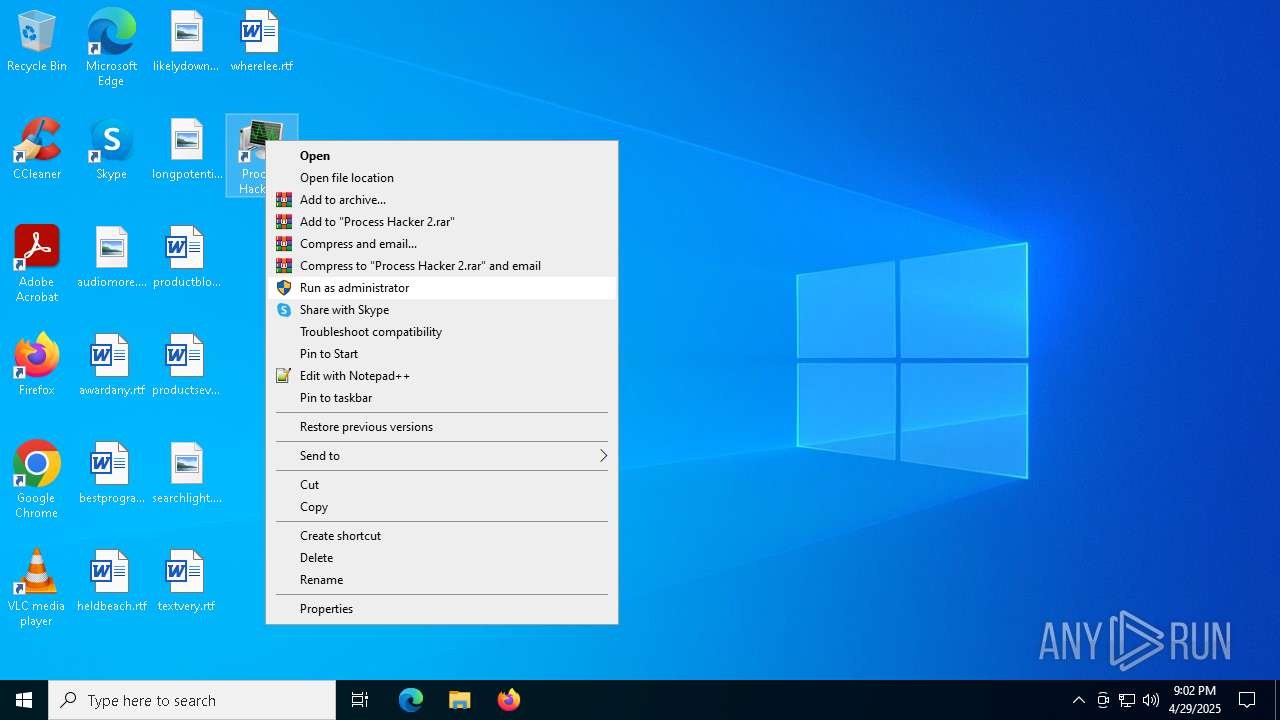Show hidden tray icons chevron
1280x720 pixels.
pos(1079,700)
